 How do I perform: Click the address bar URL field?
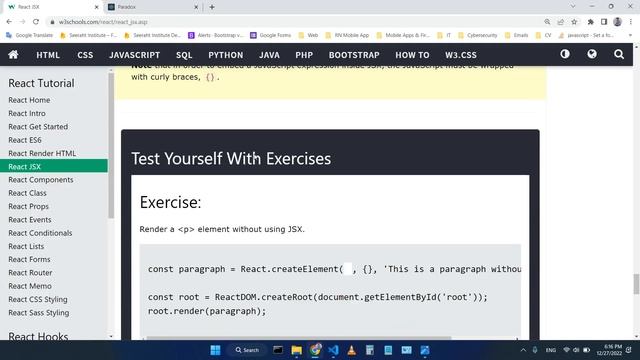point(294,22)
